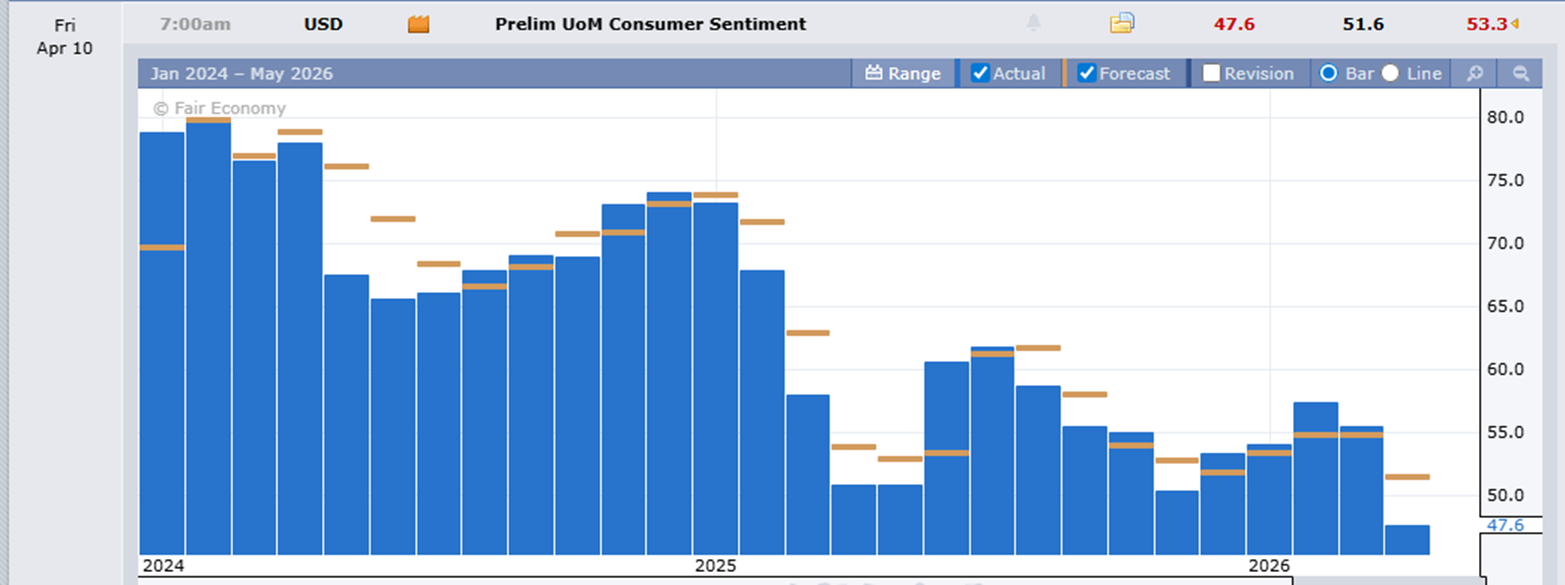Select the Bar chart radio button

(1329, 74)
